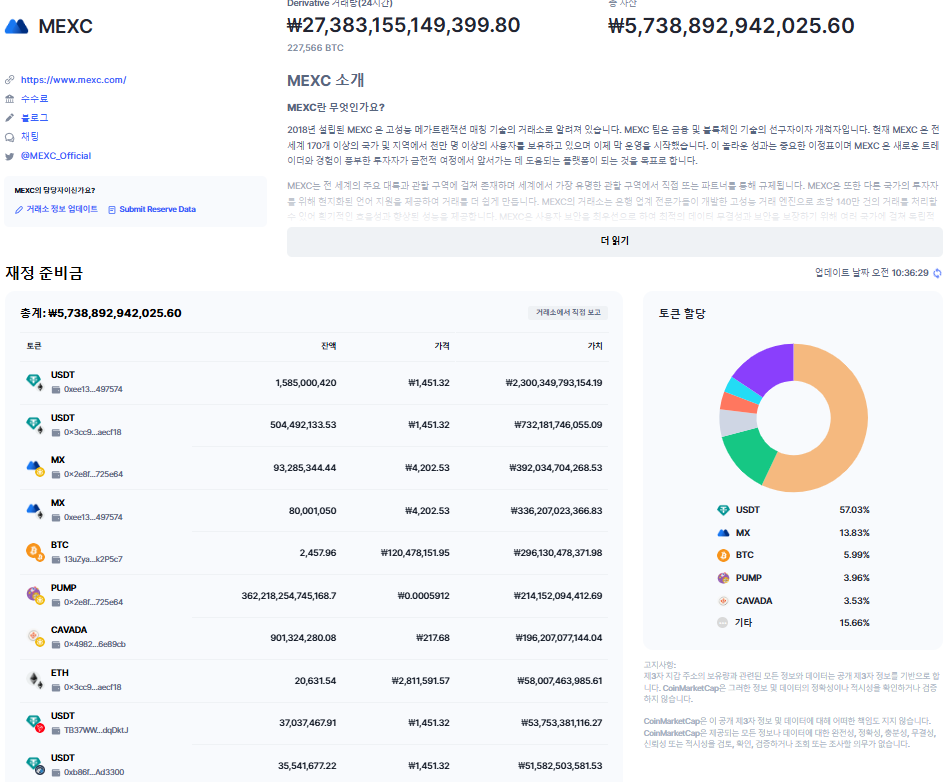Image resolution: width=948 pixels, height=782 pixels.
Task: Click 거래소 정보 업데이트 link
Action: click(62, 209)
